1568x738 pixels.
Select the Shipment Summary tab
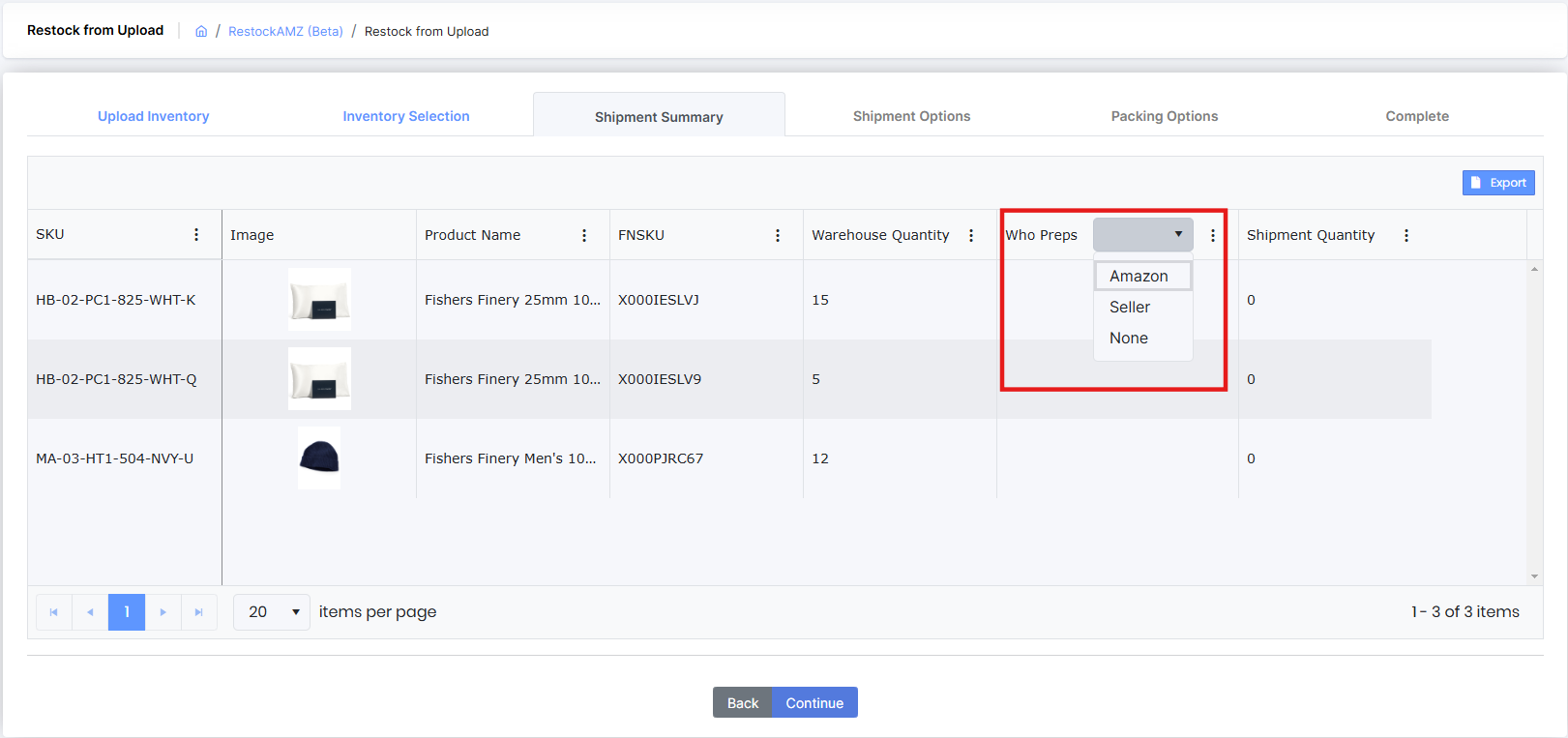659,116
